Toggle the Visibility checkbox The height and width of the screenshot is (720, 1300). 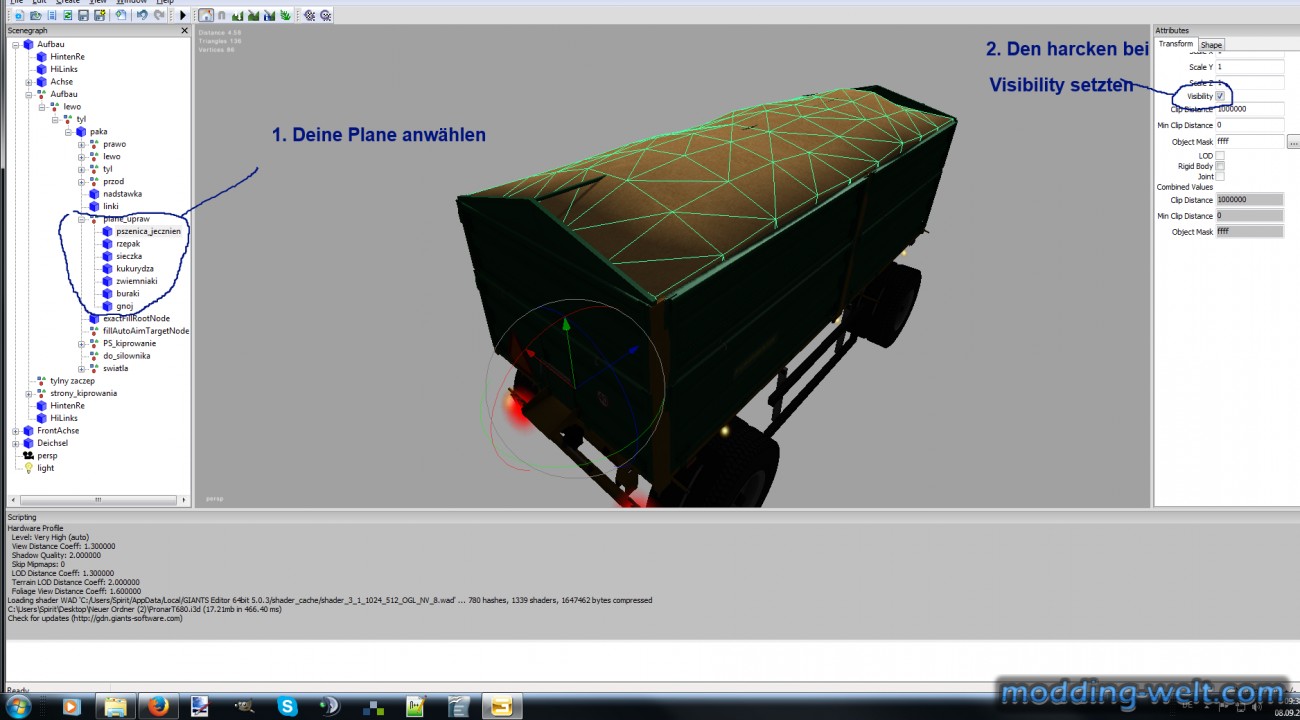1220,96
